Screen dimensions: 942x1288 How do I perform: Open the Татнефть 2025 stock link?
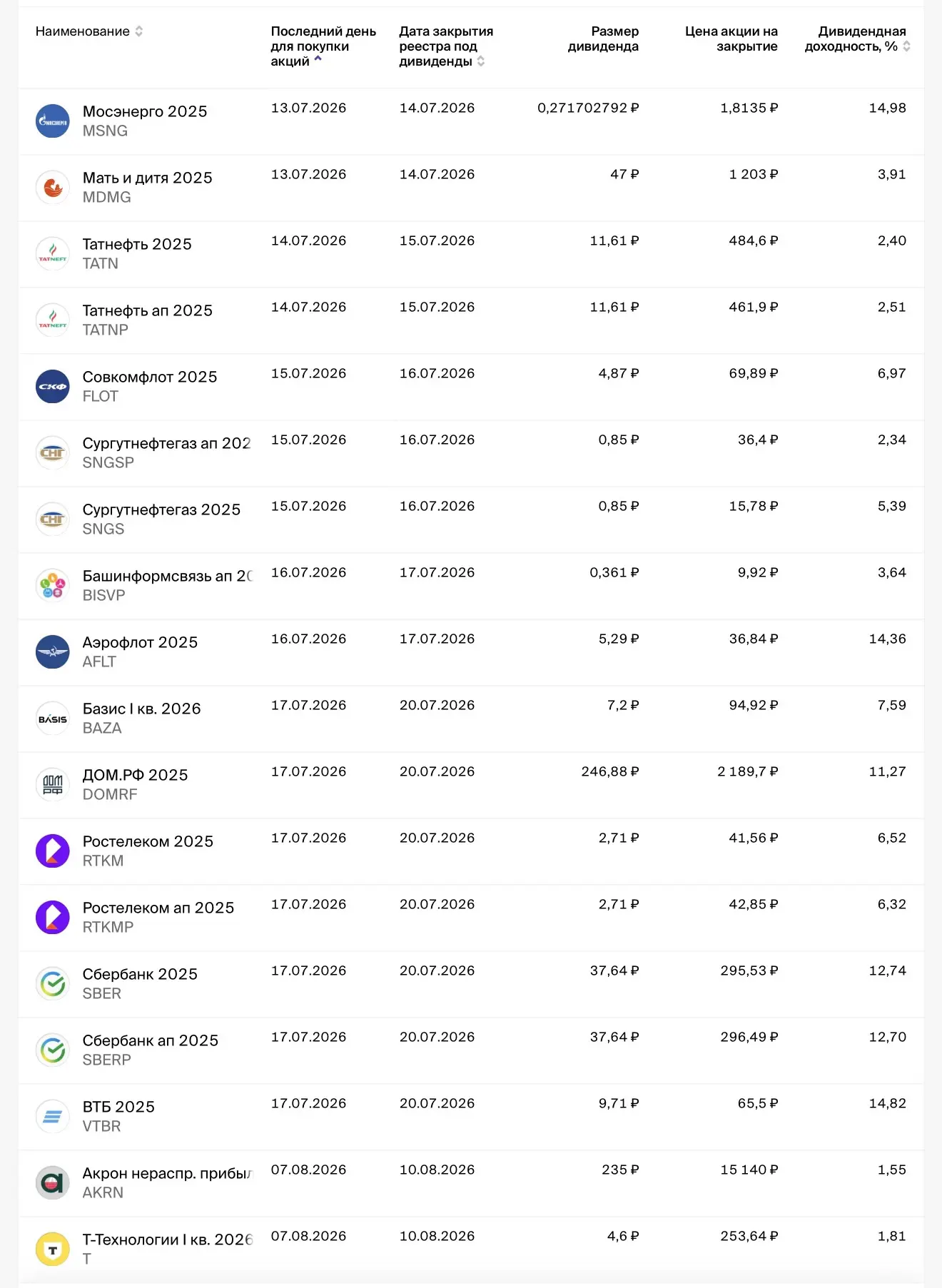click(137, 244)
